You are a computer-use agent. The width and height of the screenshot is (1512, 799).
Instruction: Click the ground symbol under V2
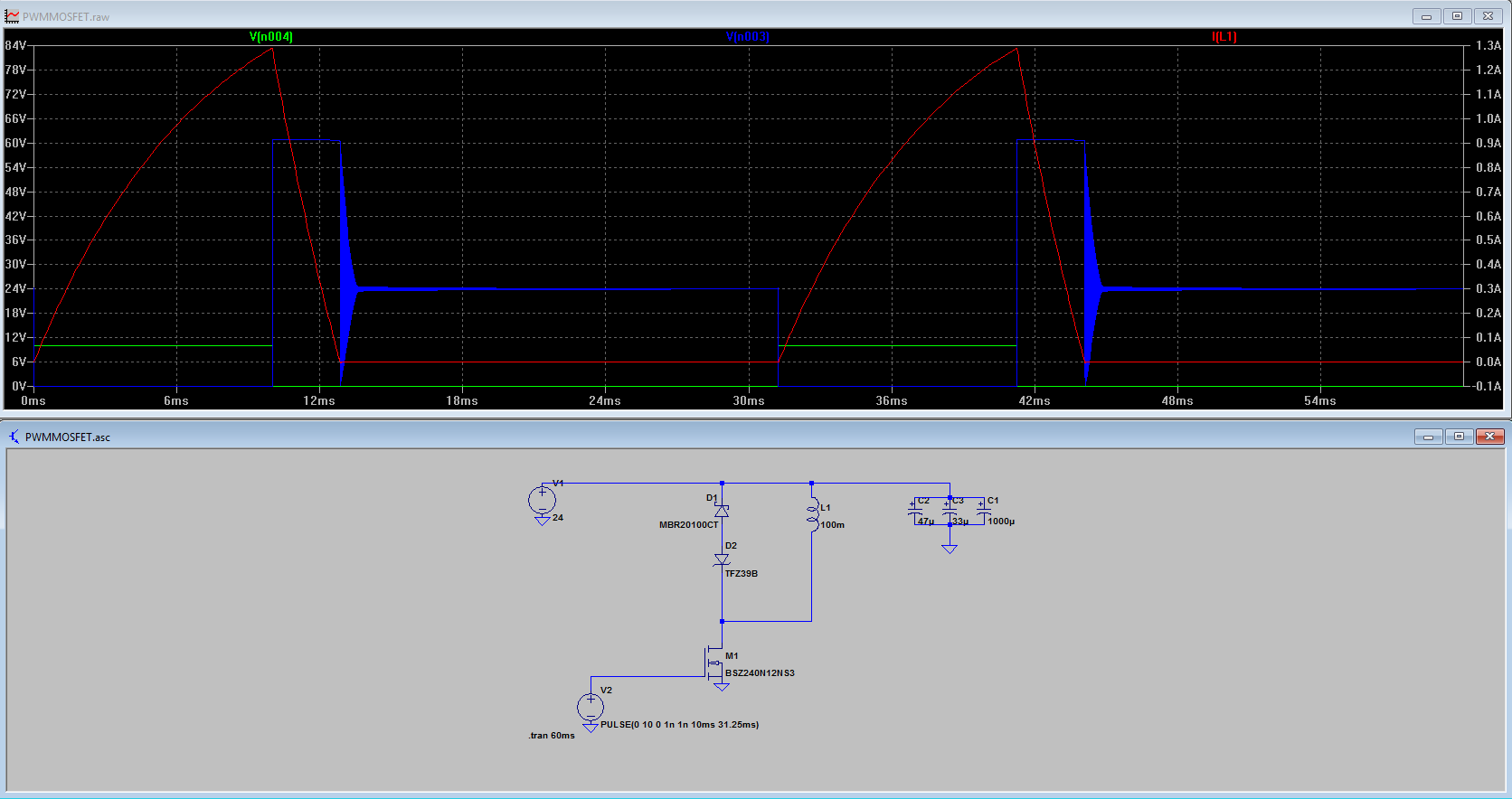pyautogui.click(x=591, y=727)
